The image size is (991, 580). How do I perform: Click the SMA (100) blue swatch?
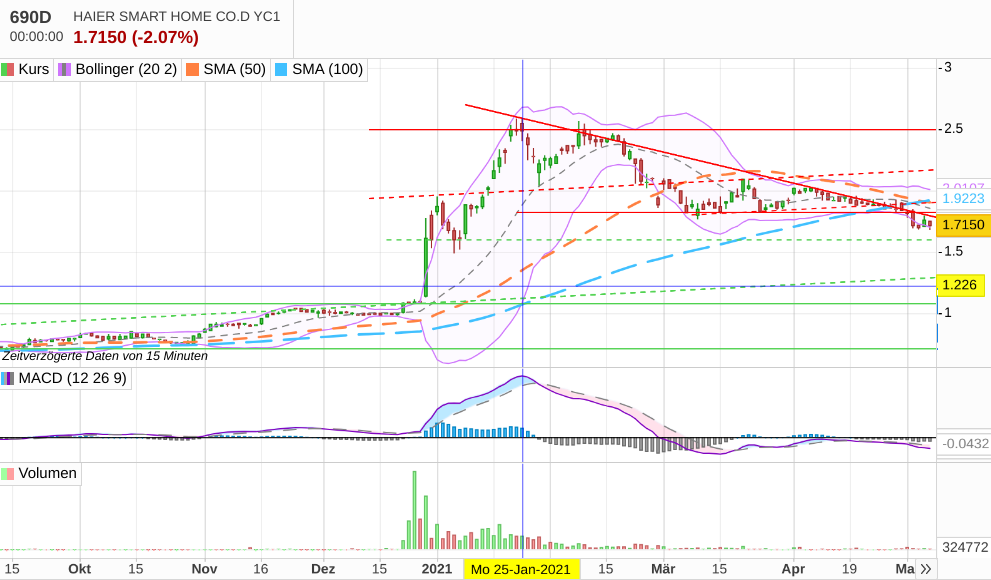[x=281, y=69]
